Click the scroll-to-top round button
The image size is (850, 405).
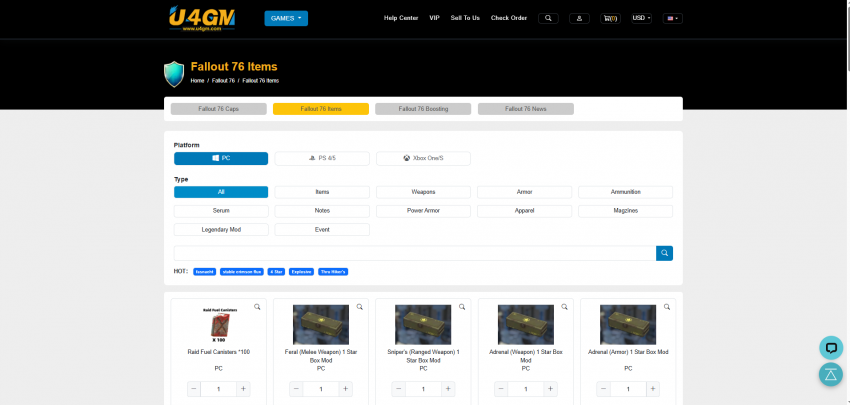(x=830, y=375)
